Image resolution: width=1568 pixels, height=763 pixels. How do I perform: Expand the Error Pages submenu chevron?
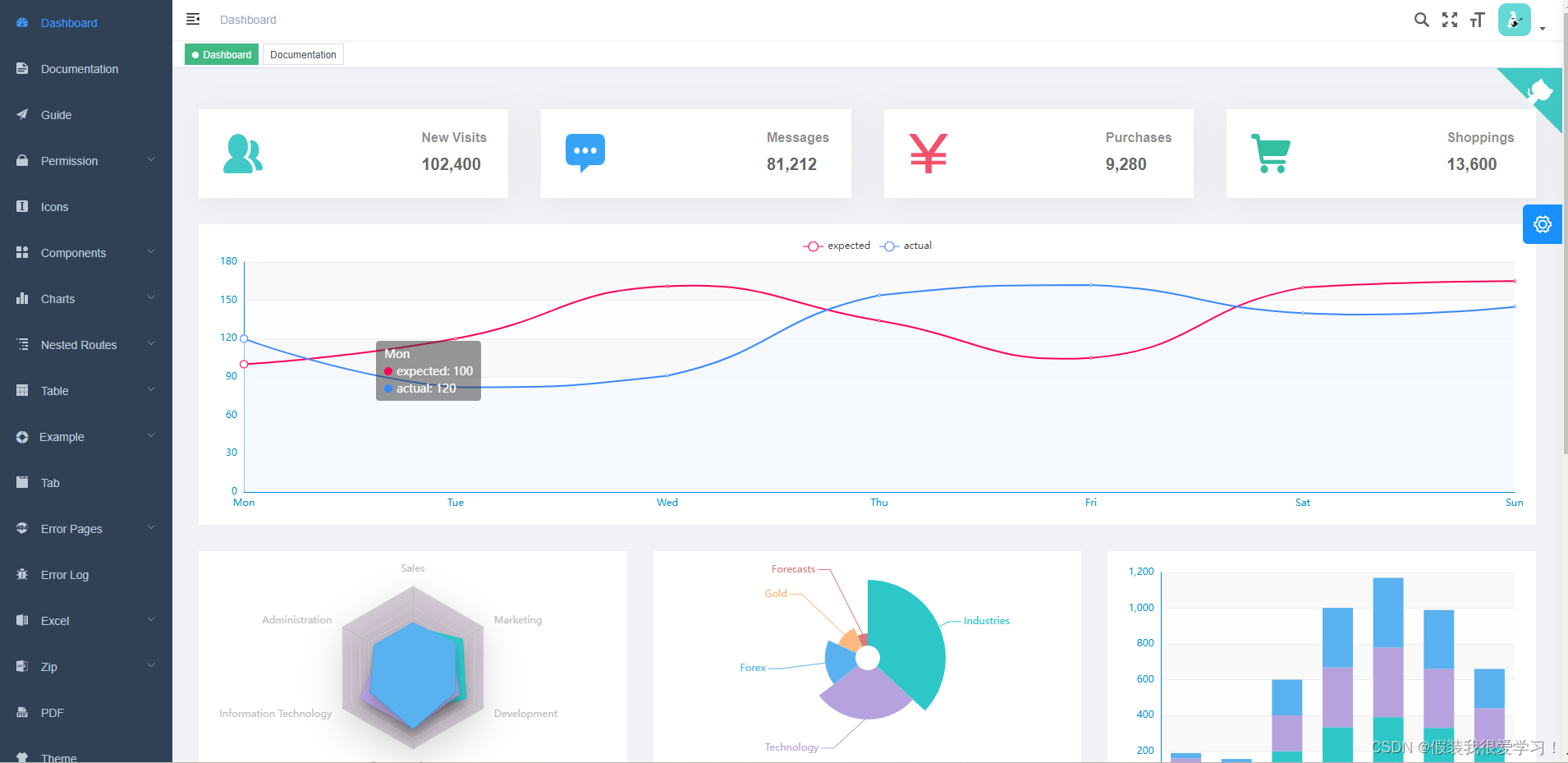(151, 527)
